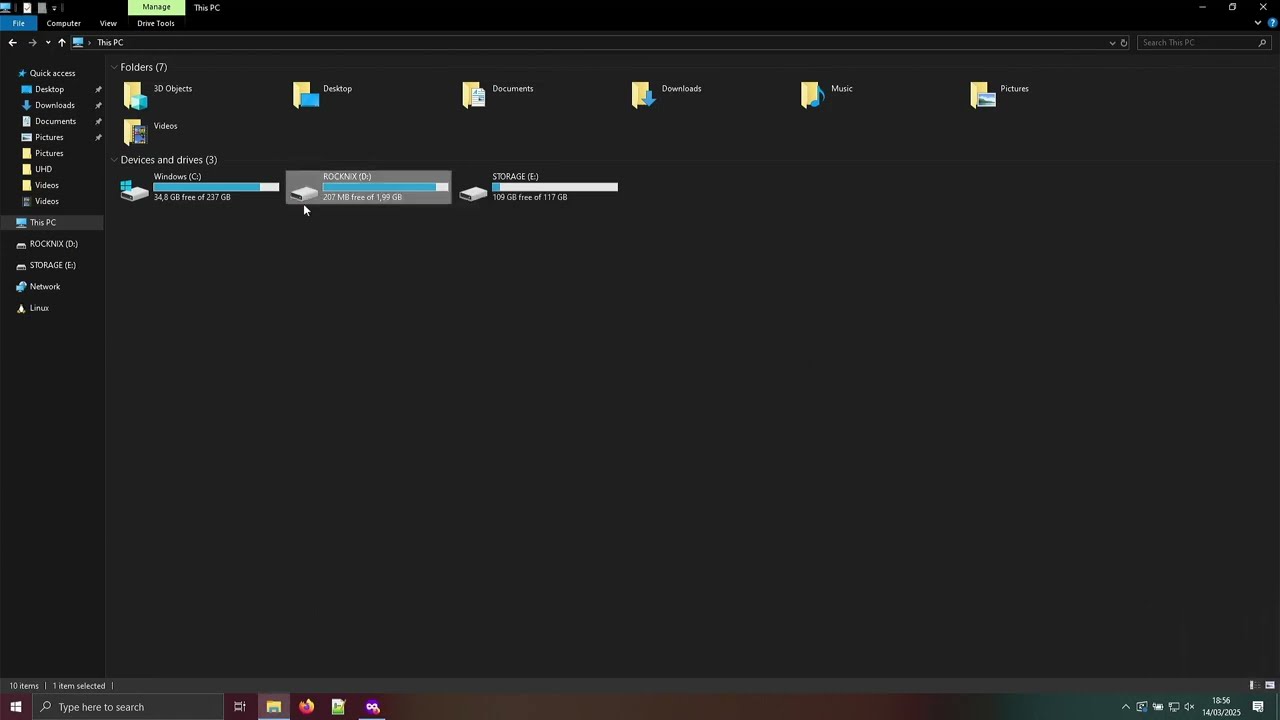Collapse the Folders (7) group
The image size is (1280, 720).
114,67
